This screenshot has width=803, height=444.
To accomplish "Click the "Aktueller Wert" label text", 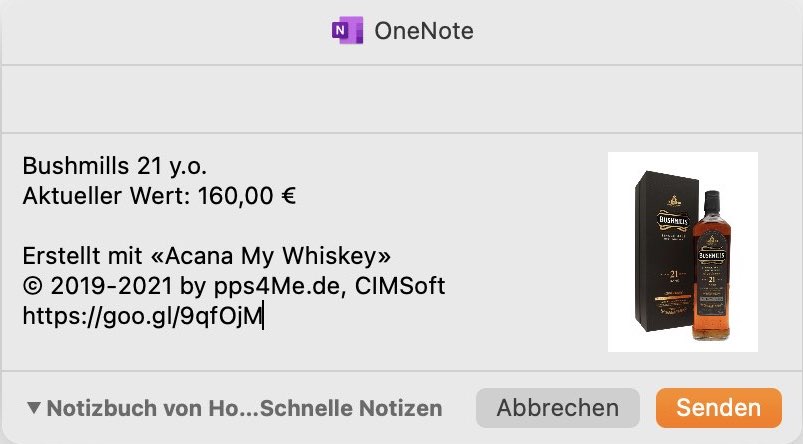I will [104, 196].
